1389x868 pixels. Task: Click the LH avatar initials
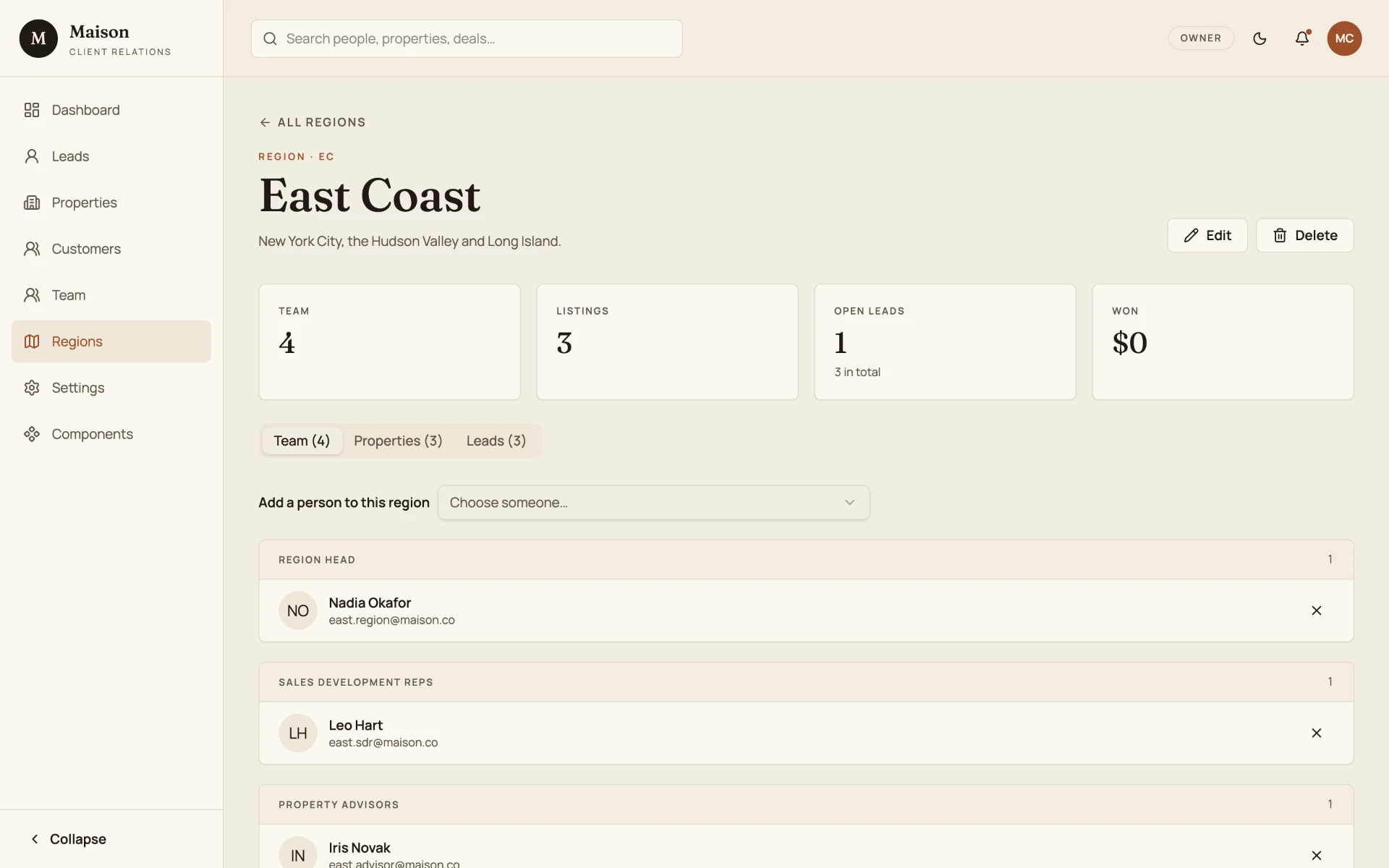pos(298,733)
